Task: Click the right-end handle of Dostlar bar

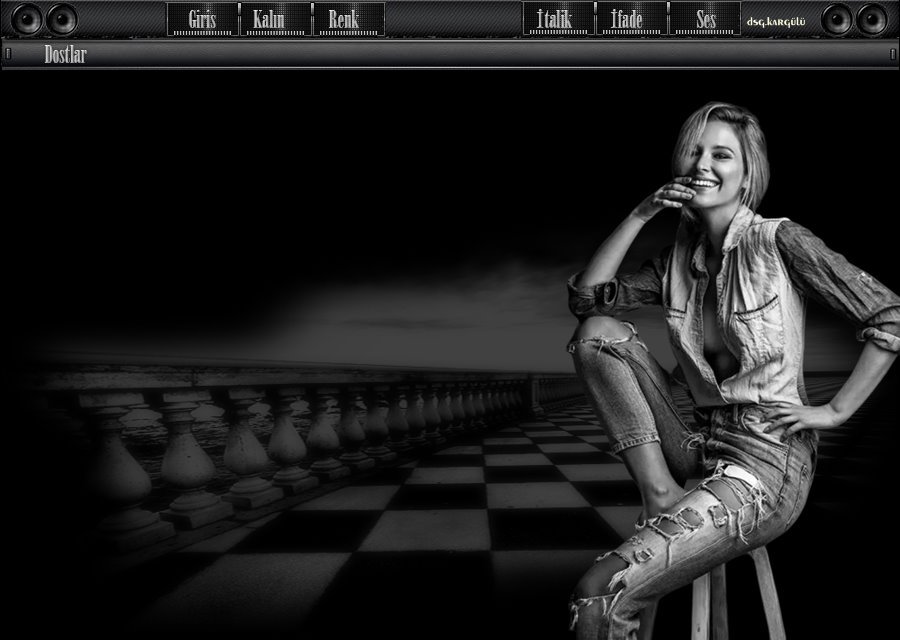Action: click(x=892, y=54)
